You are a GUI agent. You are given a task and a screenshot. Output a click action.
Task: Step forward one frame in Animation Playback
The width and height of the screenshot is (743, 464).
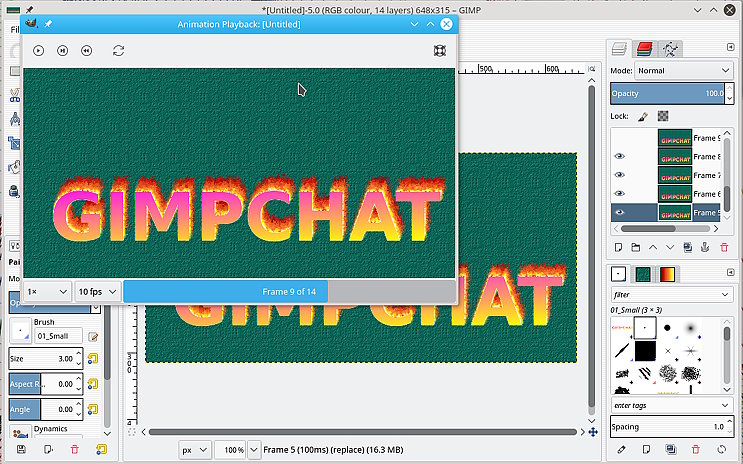[x=63, y=51]
